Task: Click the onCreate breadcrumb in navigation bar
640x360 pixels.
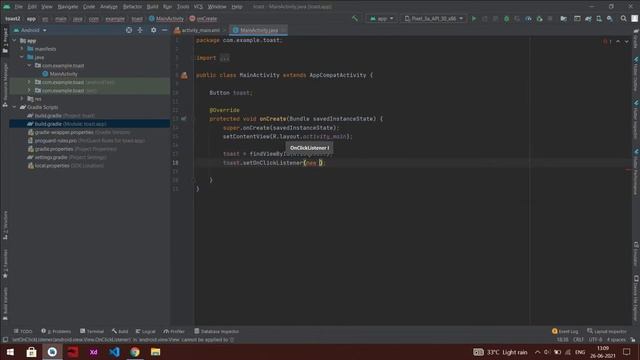Action: (203, 19)
